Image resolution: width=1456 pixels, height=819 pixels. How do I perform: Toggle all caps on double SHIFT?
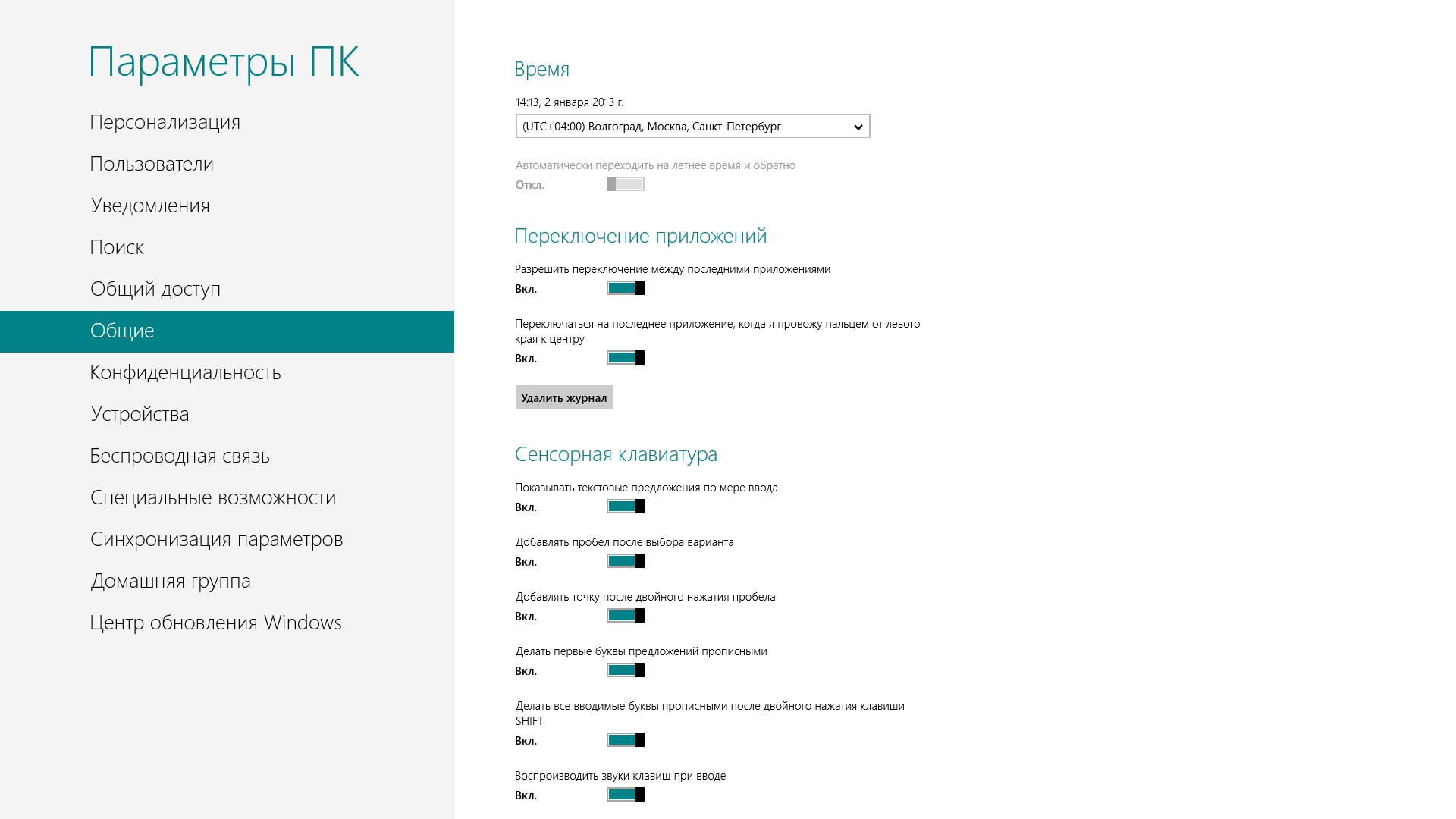coord(626,740)
